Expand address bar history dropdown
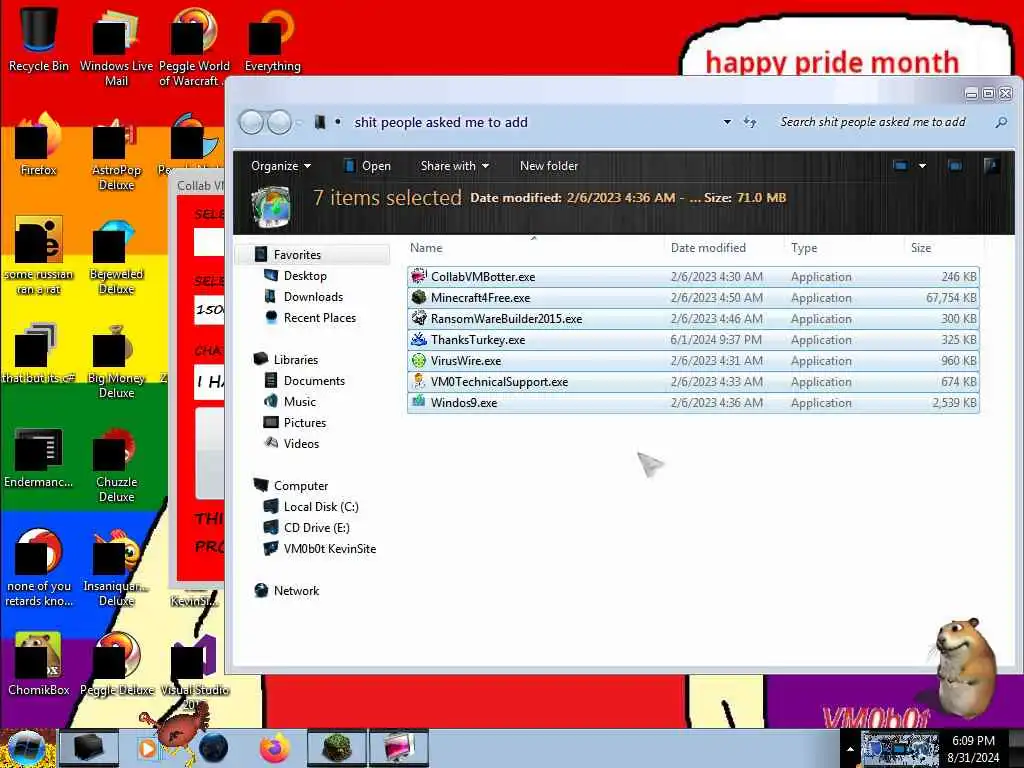The image size is (1024, 768). click(x=727, y=122)
